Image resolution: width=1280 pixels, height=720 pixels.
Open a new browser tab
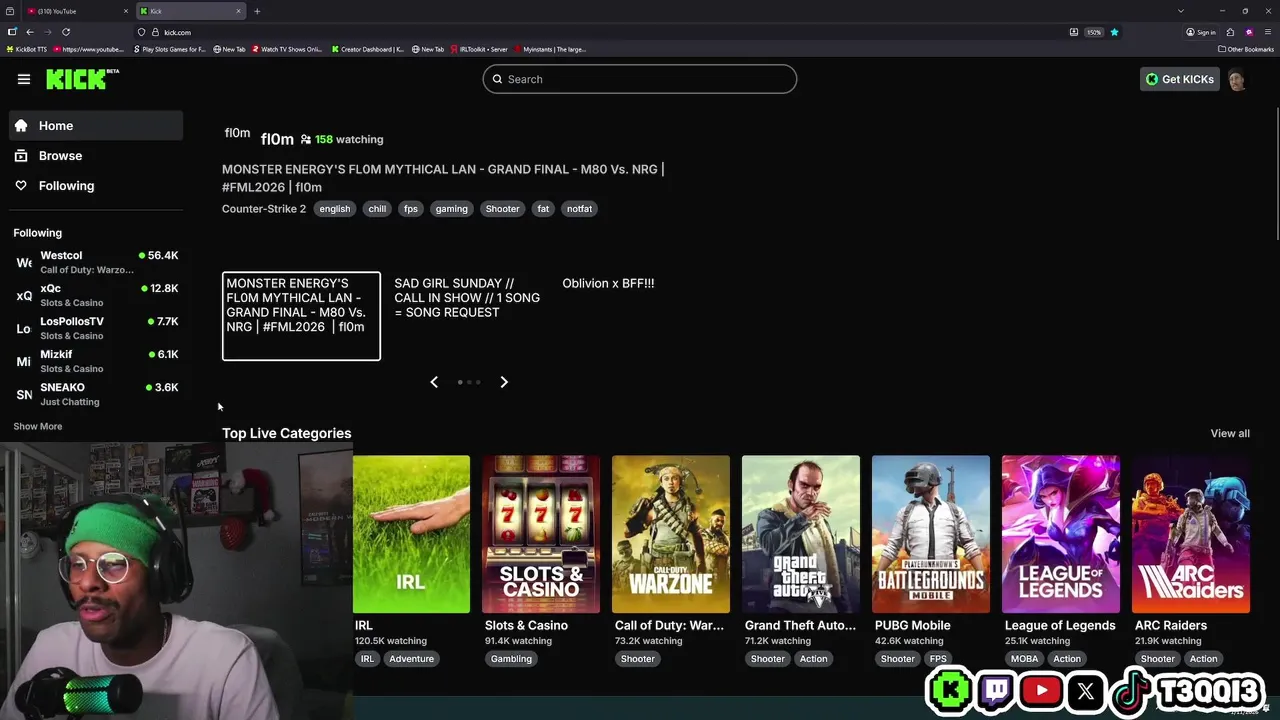[257, 11]
